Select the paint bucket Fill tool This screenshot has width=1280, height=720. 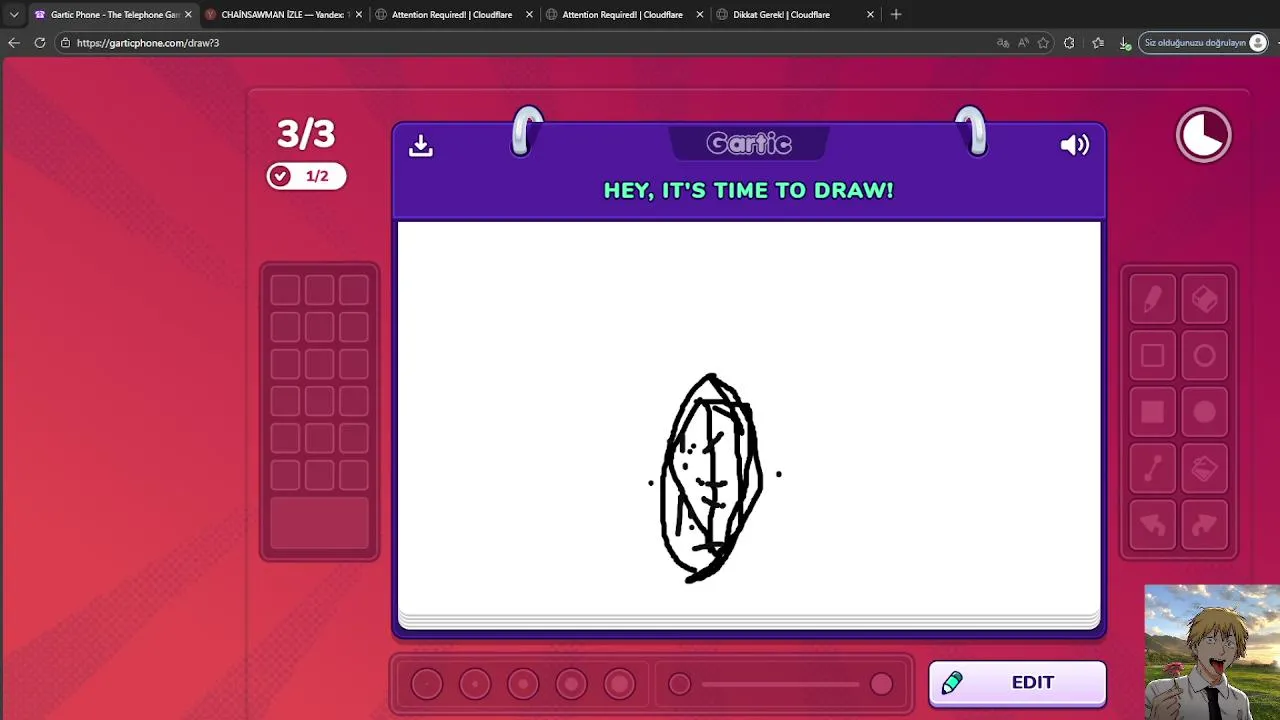(1205, 468)
